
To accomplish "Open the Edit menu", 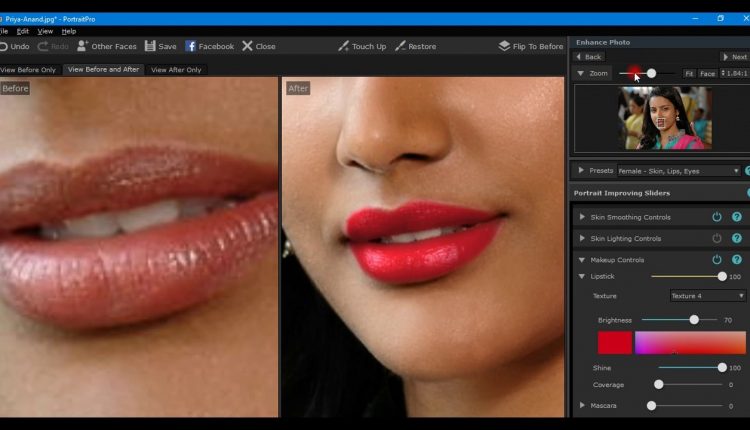I will [22, 31].
